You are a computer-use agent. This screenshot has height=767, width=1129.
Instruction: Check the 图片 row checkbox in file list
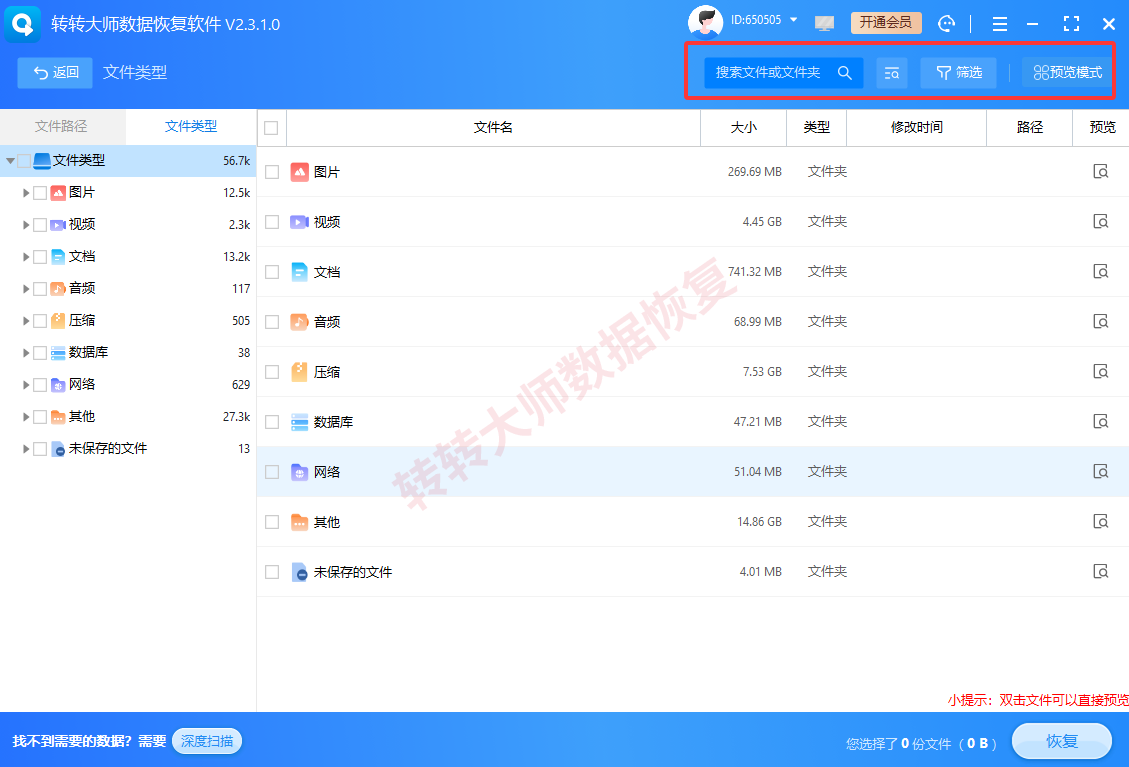click(x=272, y=172)
